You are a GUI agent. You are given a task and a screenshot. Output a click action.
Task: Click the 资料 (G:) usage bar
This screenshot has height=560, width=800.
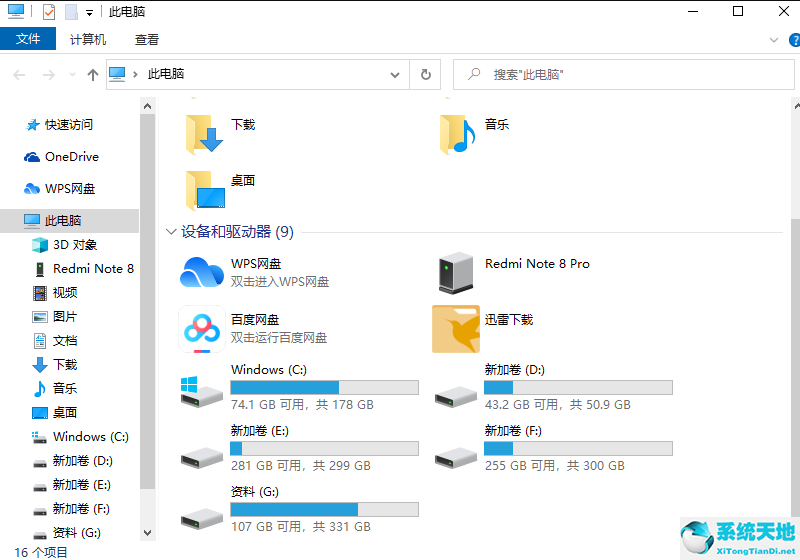(x=324, y=510)
